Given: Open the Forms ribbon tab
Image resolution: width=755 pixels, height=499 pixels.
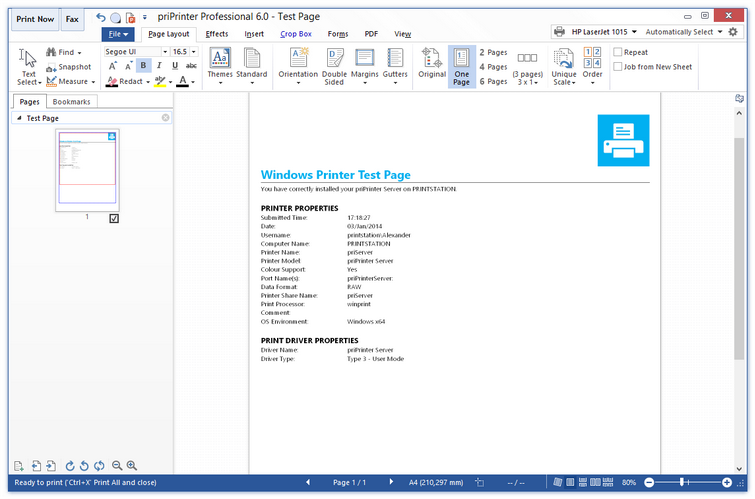Looking at the screenshot, I should coord(338,34).
